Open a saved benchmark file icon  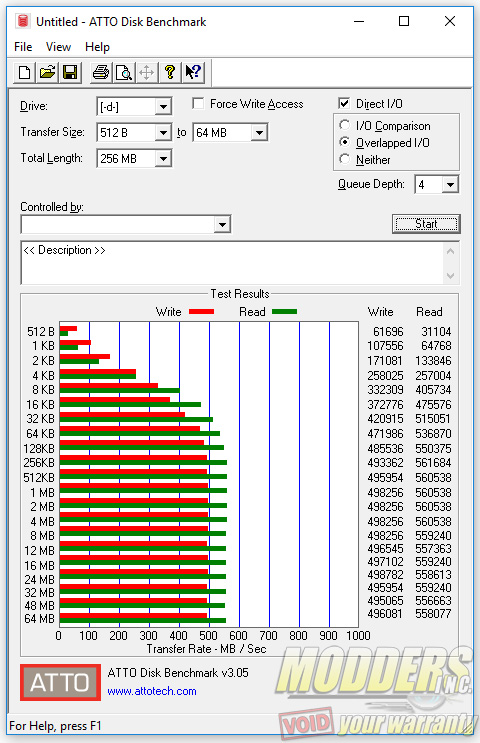(47, 72)
